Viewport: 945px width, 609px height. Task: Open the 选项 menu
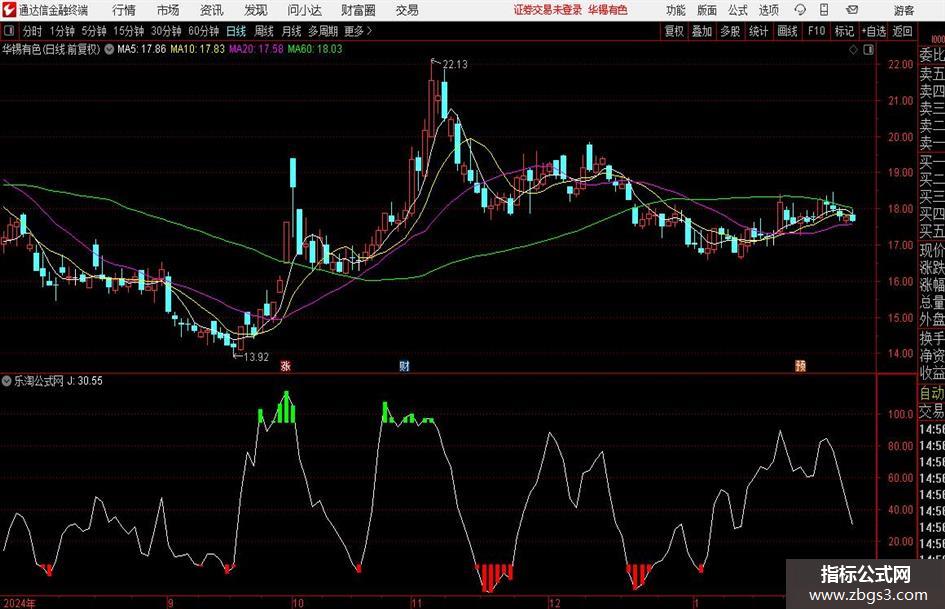768,10
